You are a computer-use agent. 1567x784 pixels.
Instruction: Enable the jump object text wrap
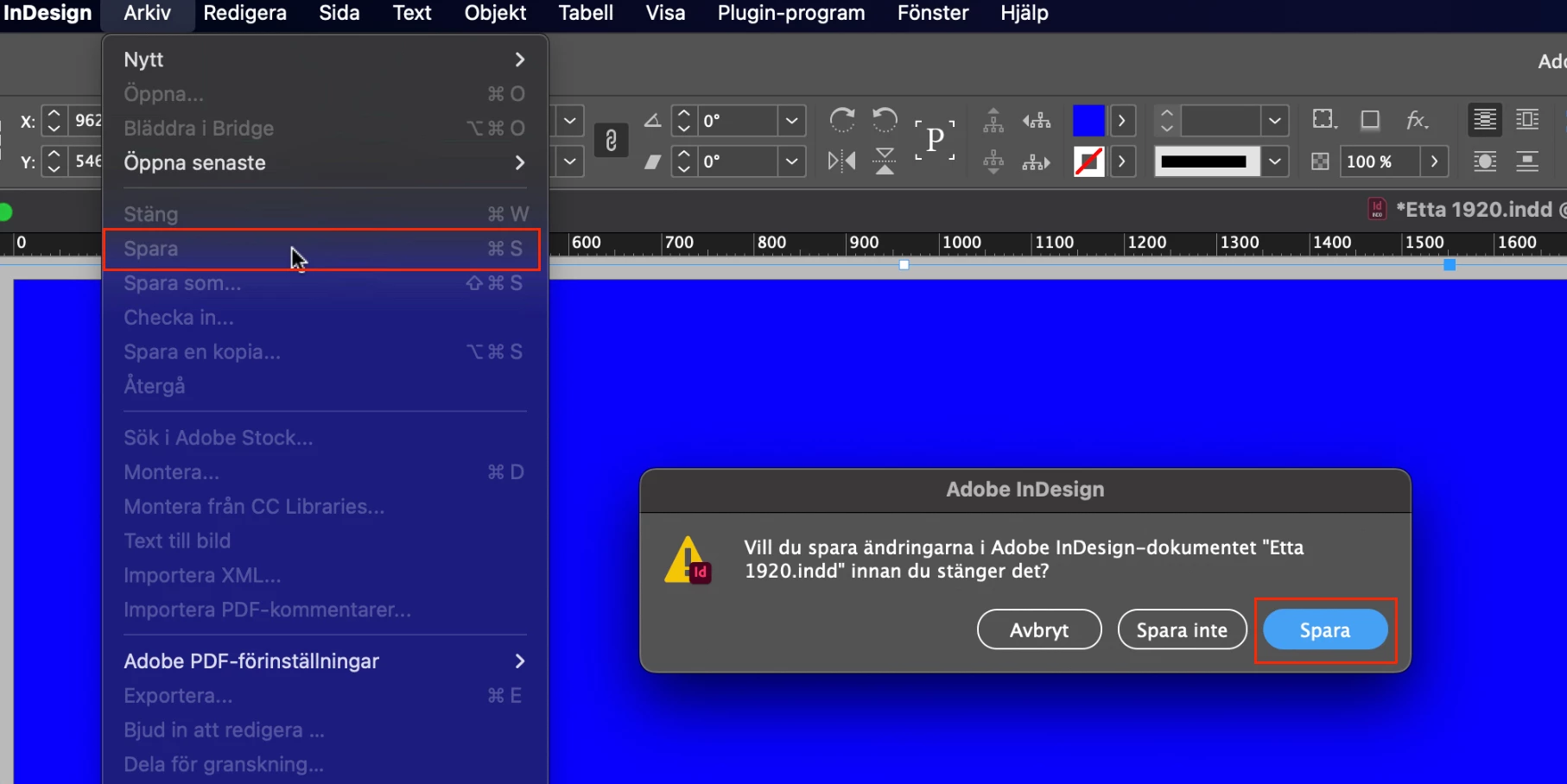1527,161
